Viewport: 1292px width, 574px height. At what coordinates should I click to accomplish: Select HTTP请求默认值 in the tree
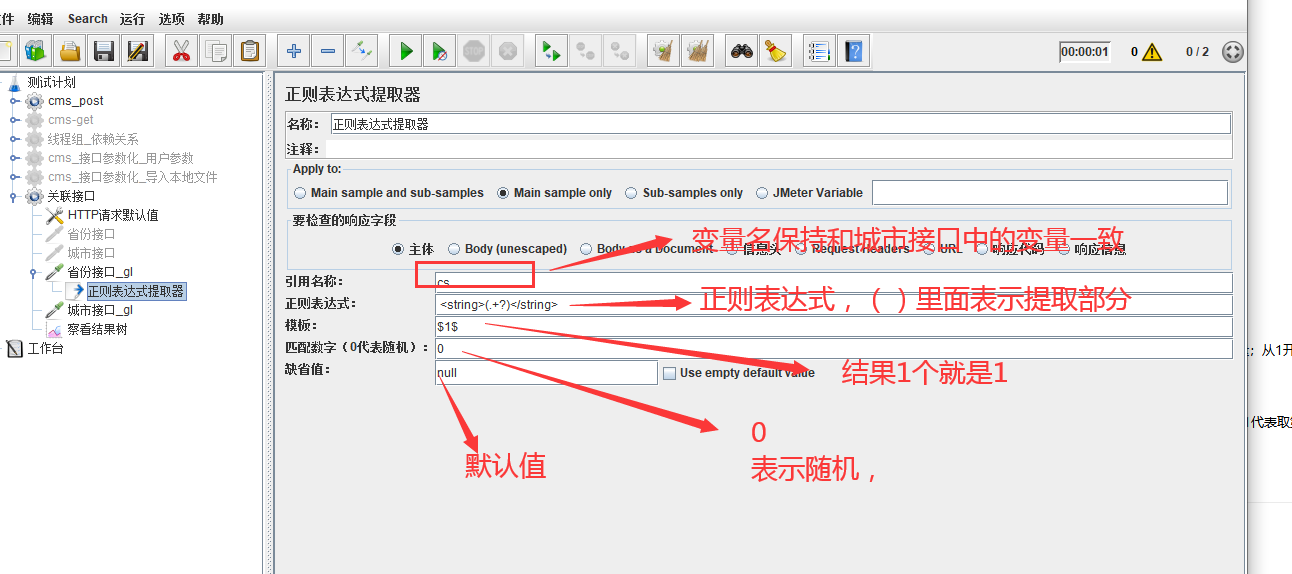pos(113,215)
